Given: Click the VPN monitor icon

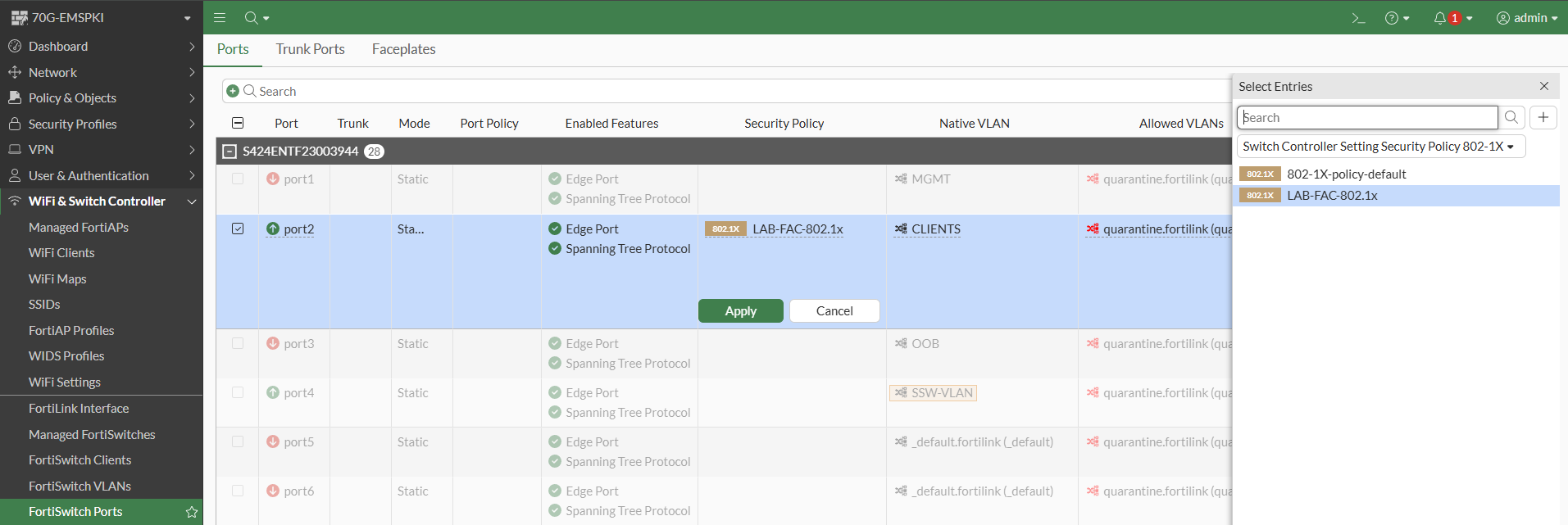Looking at the screenshot, I should tap(15, 149).
